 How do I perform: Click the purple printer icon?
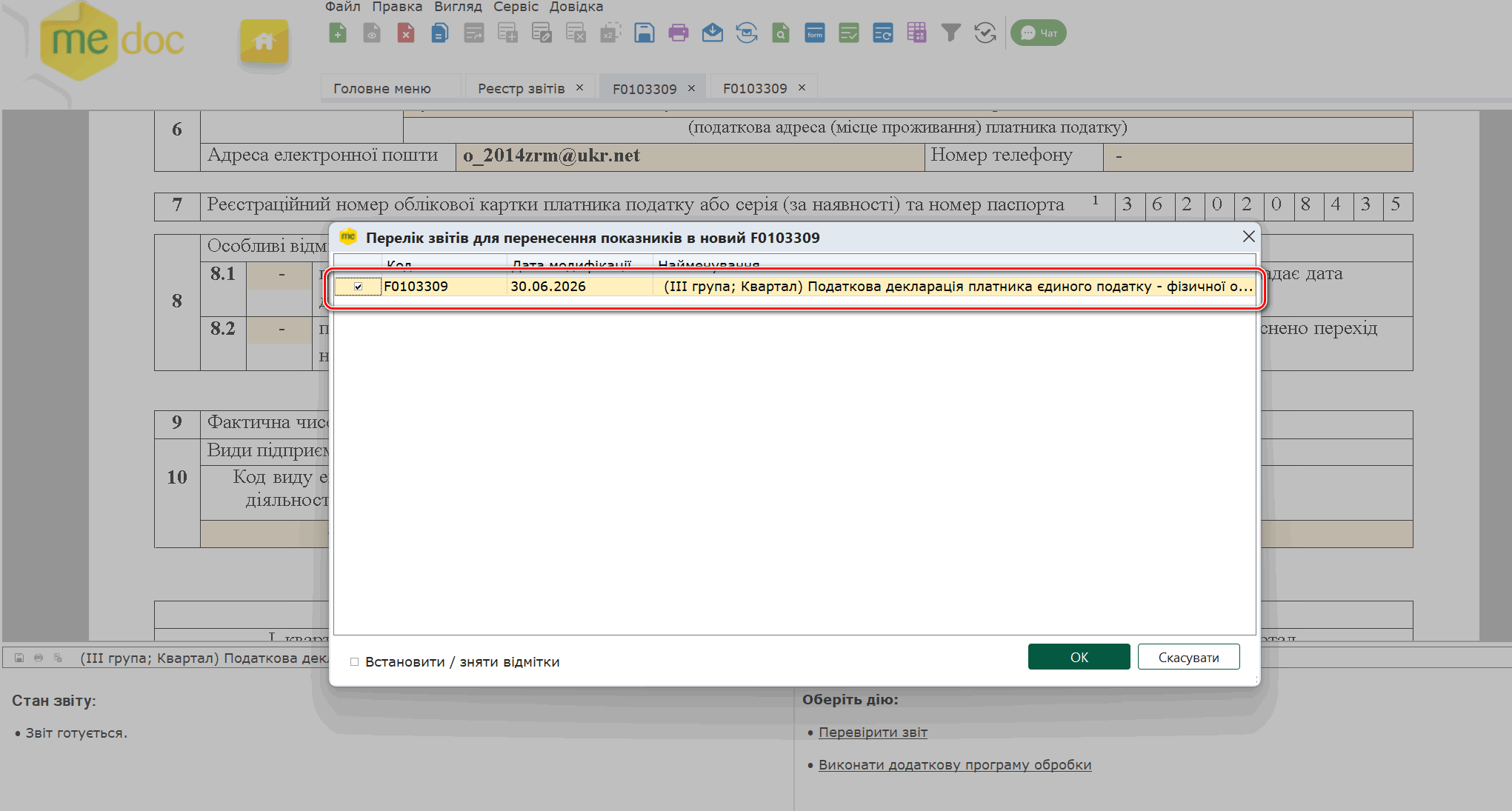point(679,33)
